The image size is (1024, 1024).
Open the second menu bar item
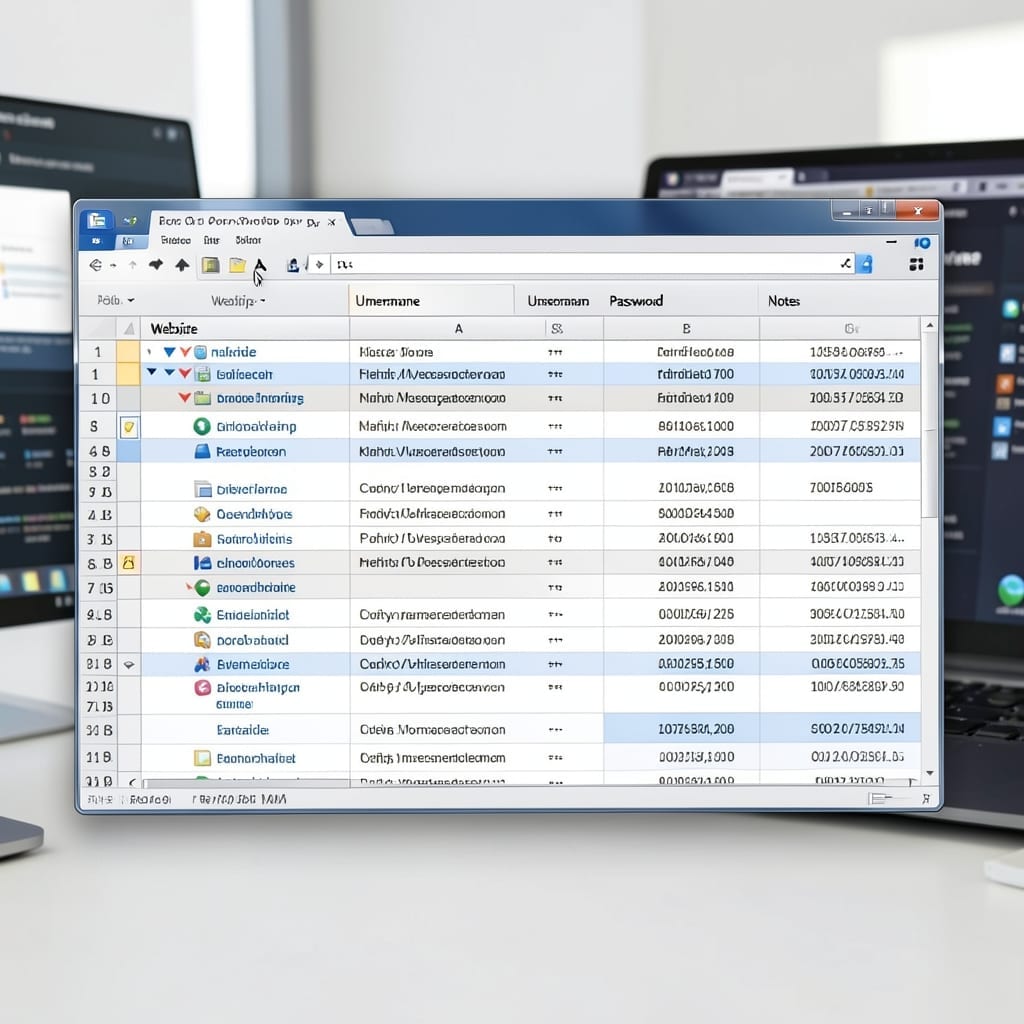[x=212, y=240]
